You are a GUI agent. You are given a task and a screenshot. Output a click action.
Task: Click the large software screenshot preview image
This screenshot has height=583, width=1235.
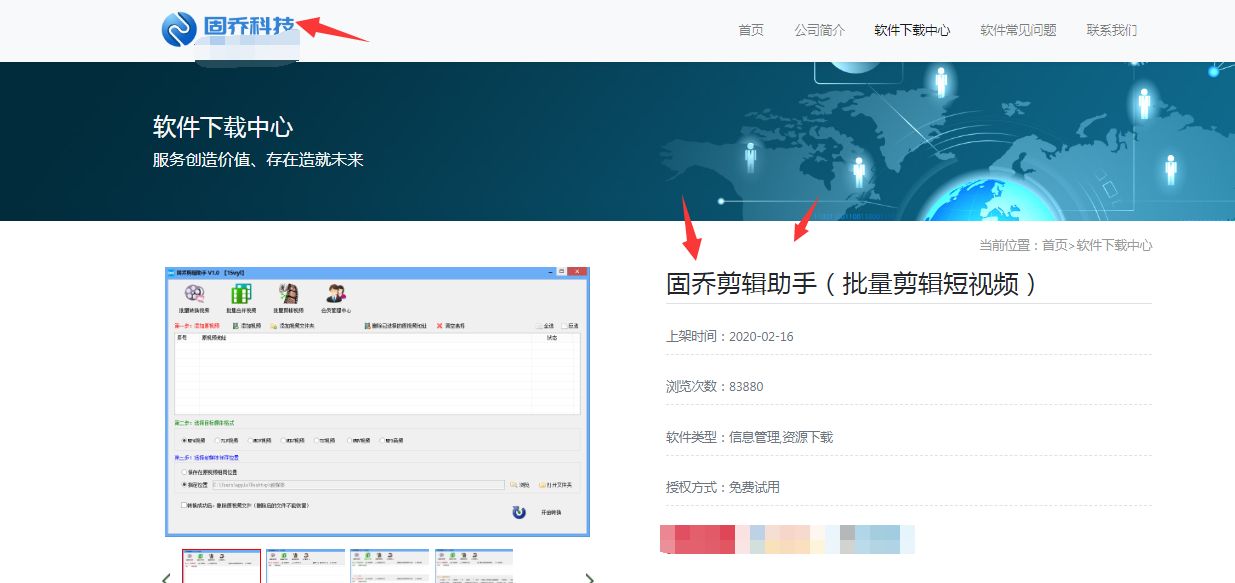point(377,402)
